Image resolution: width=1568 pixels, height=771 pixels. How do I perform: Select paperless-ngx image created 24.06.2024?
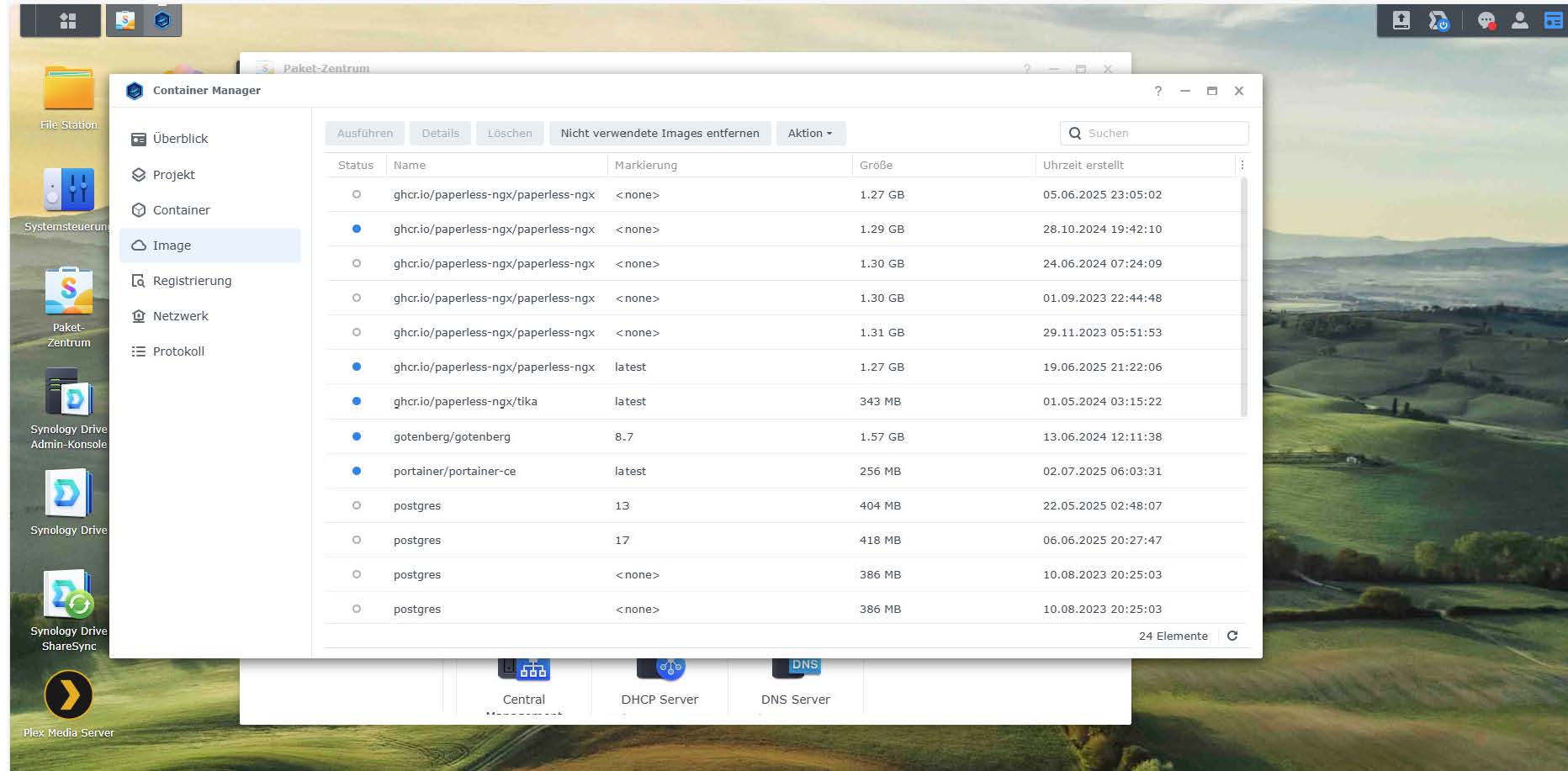(783, 263)
